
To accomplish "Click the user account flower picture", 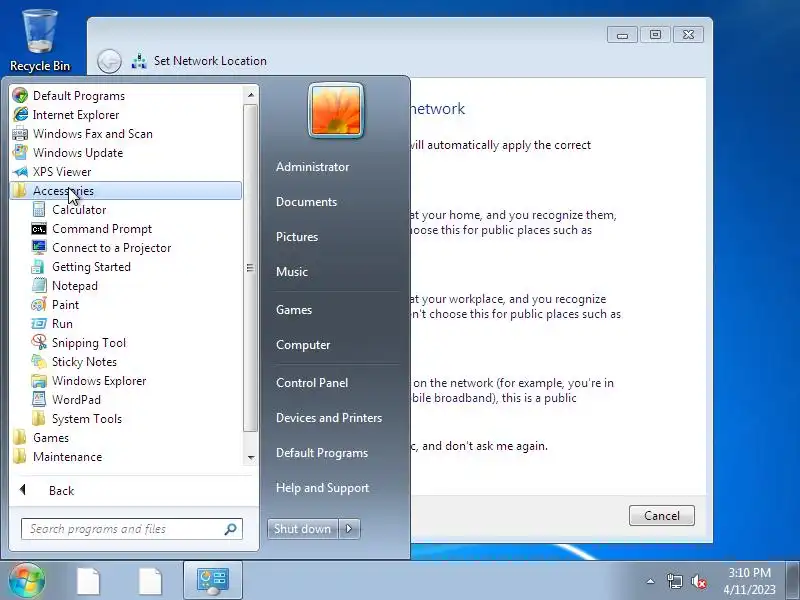I will [336, 110].
